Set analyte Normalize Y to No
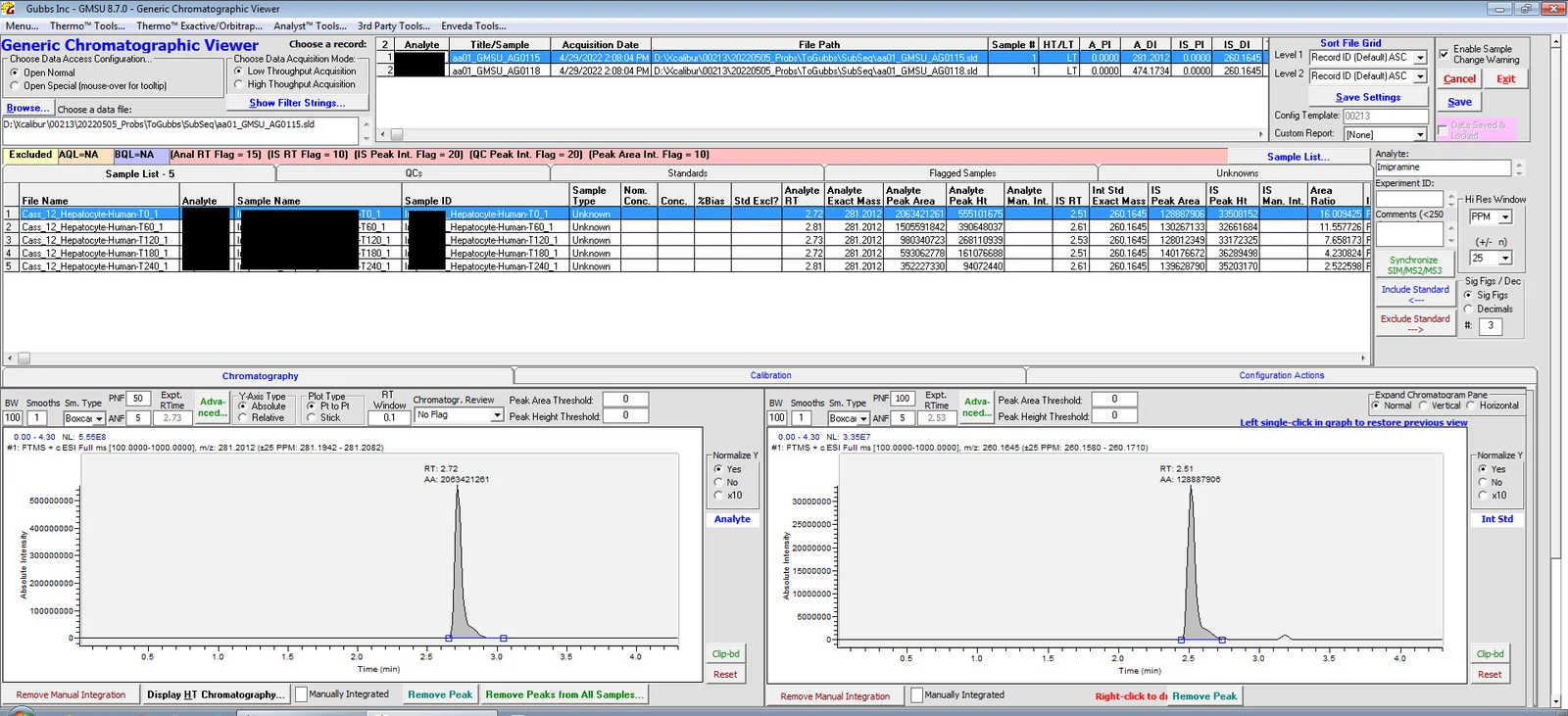1568x716 pixels. (x=718, y=483)
